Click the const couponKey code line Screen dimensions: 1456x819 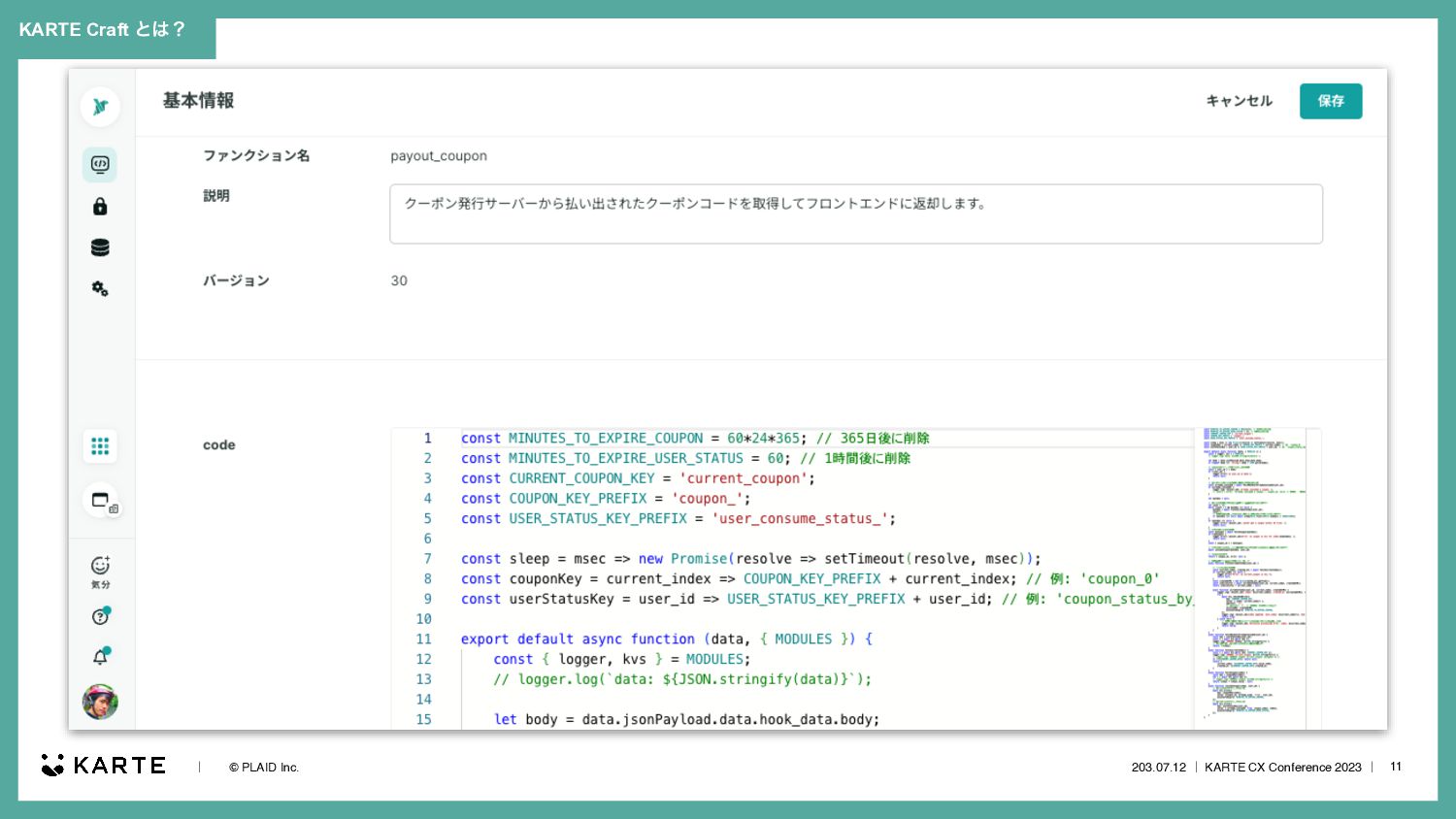810,579
